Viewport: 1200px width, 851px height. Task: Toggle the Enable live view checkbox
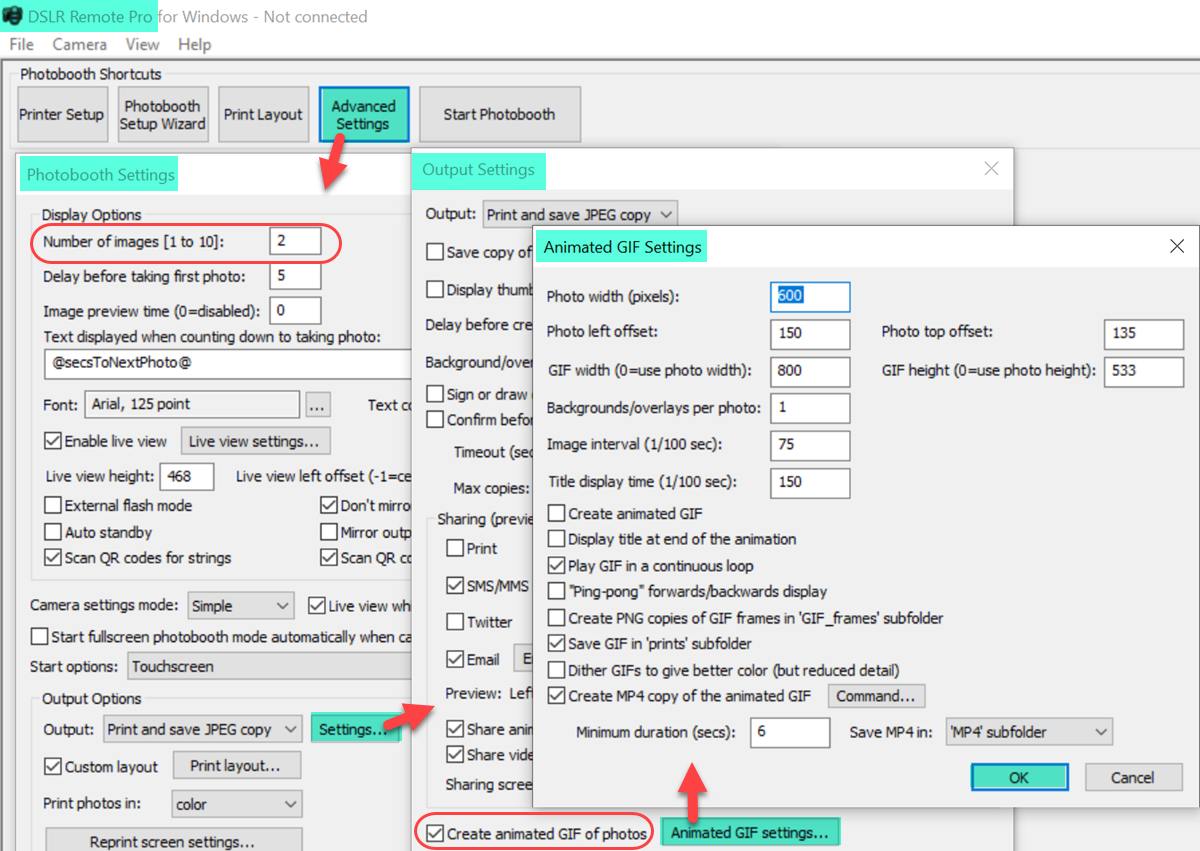tap(53, 441)
